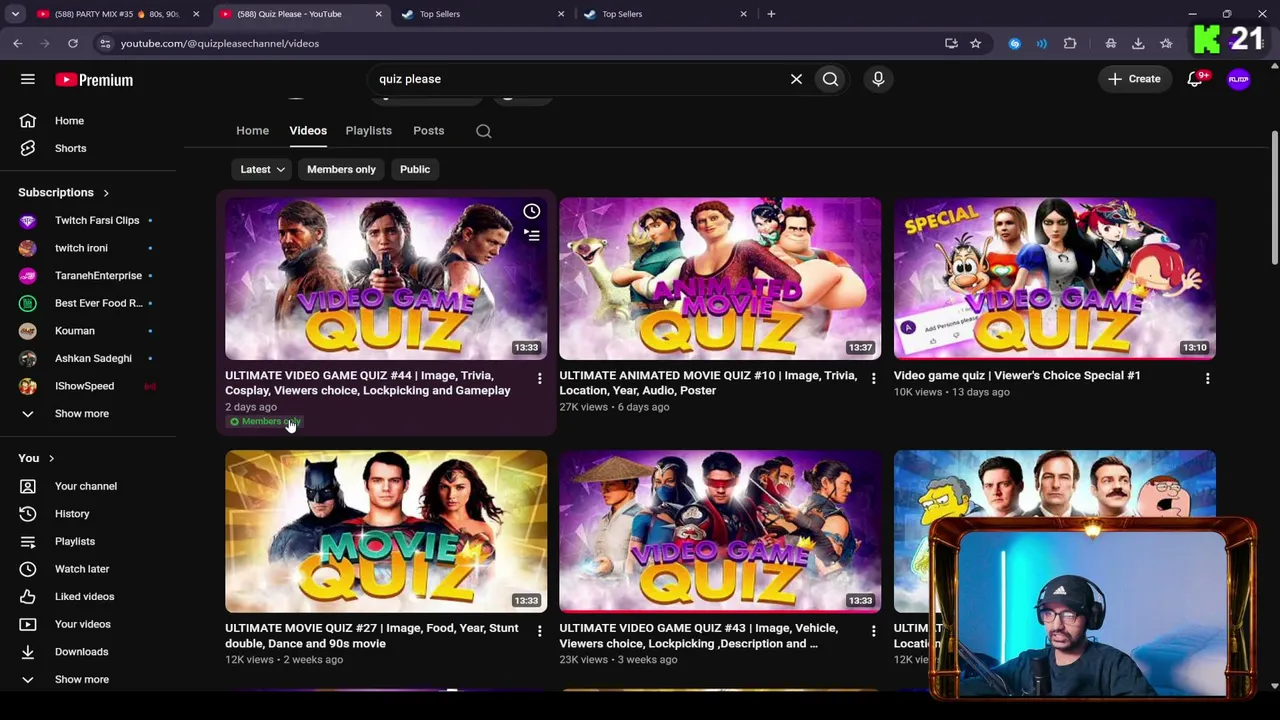Toggle the Members only filter chip
1280x720 pixels.
[x=341, y=169]
